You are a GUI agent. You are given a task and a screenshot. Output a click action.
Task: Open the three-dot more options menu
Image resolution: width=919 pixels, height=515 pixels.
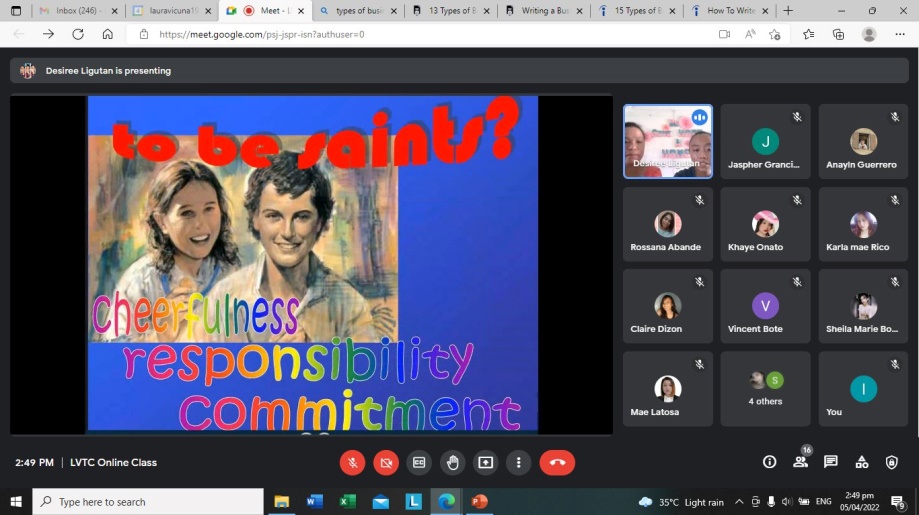pos(518,462)
